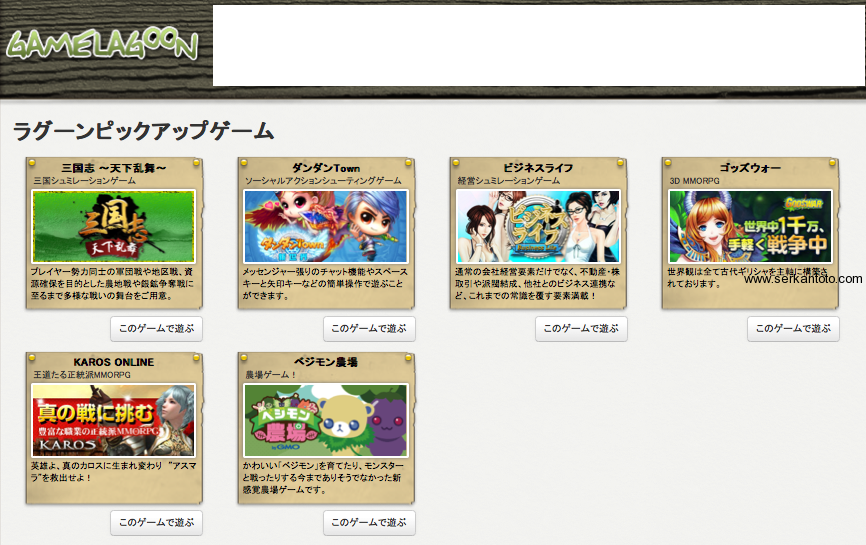This screenshot has width=866, height=545.
Task: Open the 三国志 ～天下乱舞～ game banner
Action: pyautogui.click(x=113, y=226)
